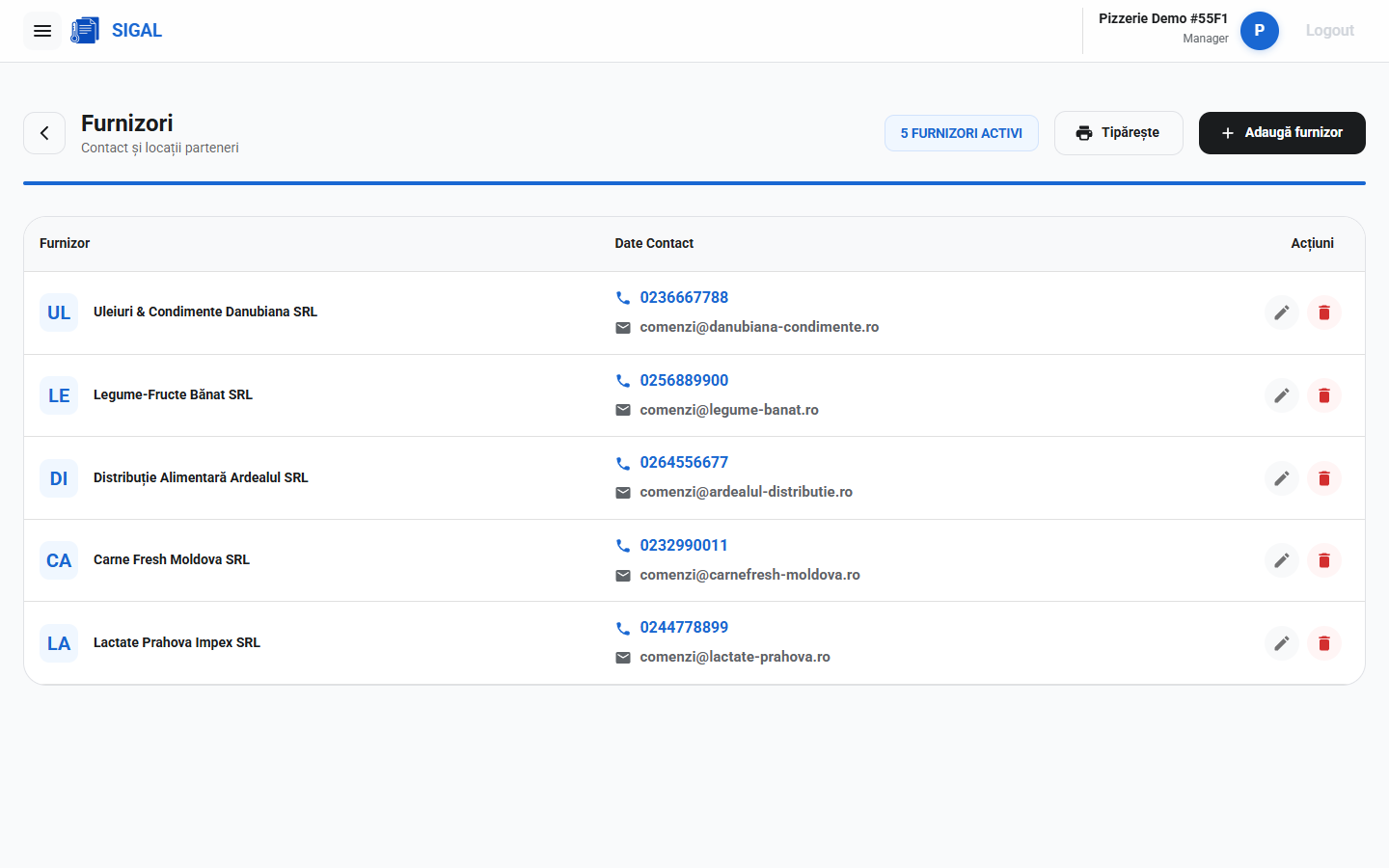Open the hamburger navigation menu
Screen dimensions: 1389x868
pyautogui.click(x=42, y=31)
